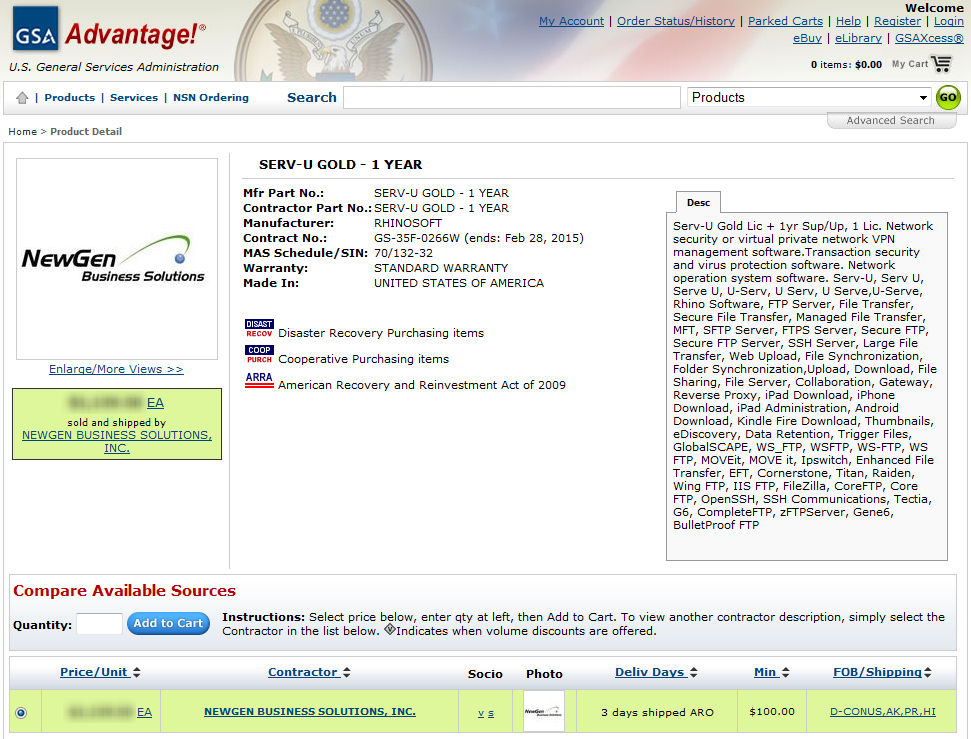This screenshot has width=971, height=739.
Task: Open the My Account link
Action: [571, 21]
